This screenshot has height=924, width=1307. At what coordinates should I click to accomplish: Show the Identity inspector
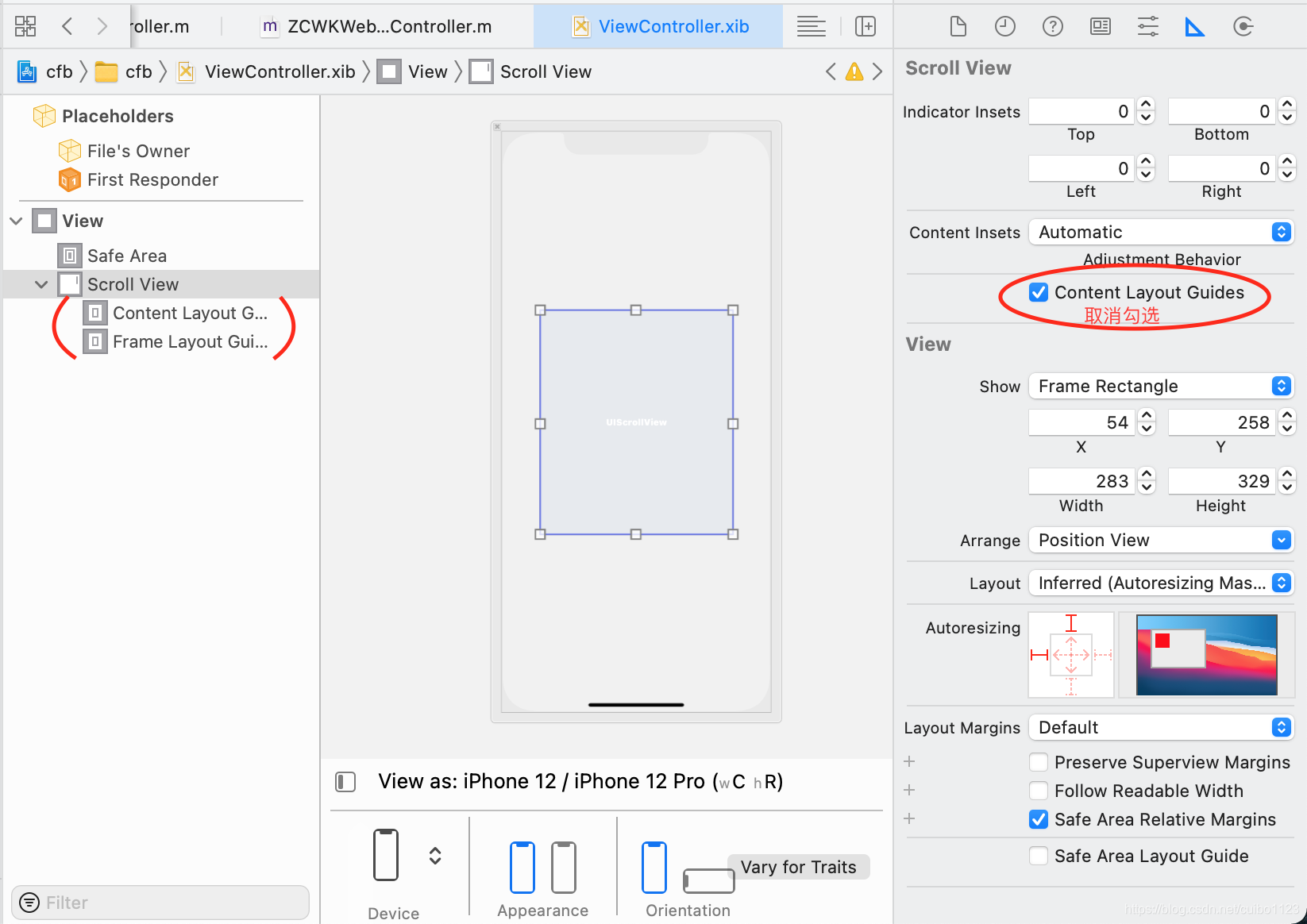(x=1100, y=26)
